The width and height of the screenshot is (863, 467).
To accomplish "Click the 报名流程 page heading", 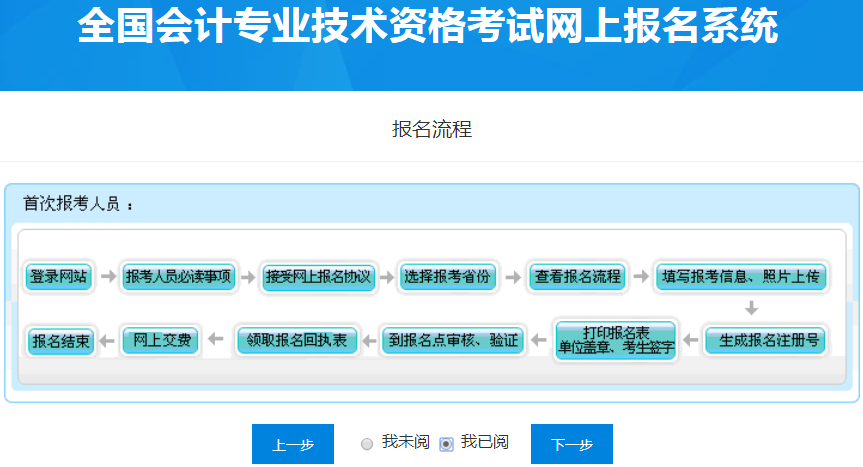I will pyautogui.click(x=431, y=129).
